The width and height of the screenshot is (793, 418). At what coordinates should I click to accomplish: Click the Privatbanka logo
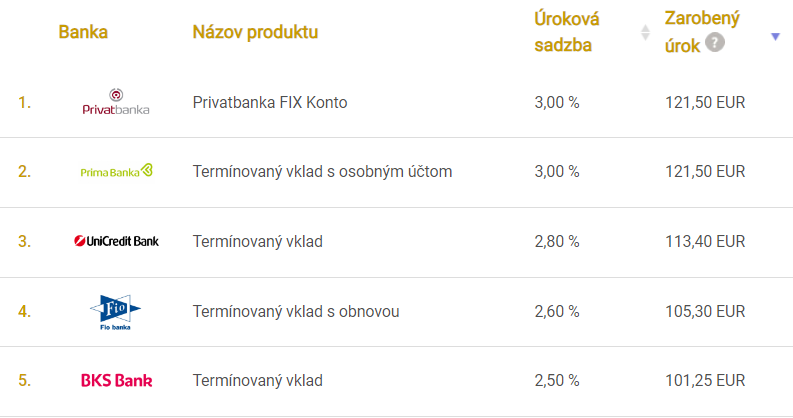click(x=116, y=102)
